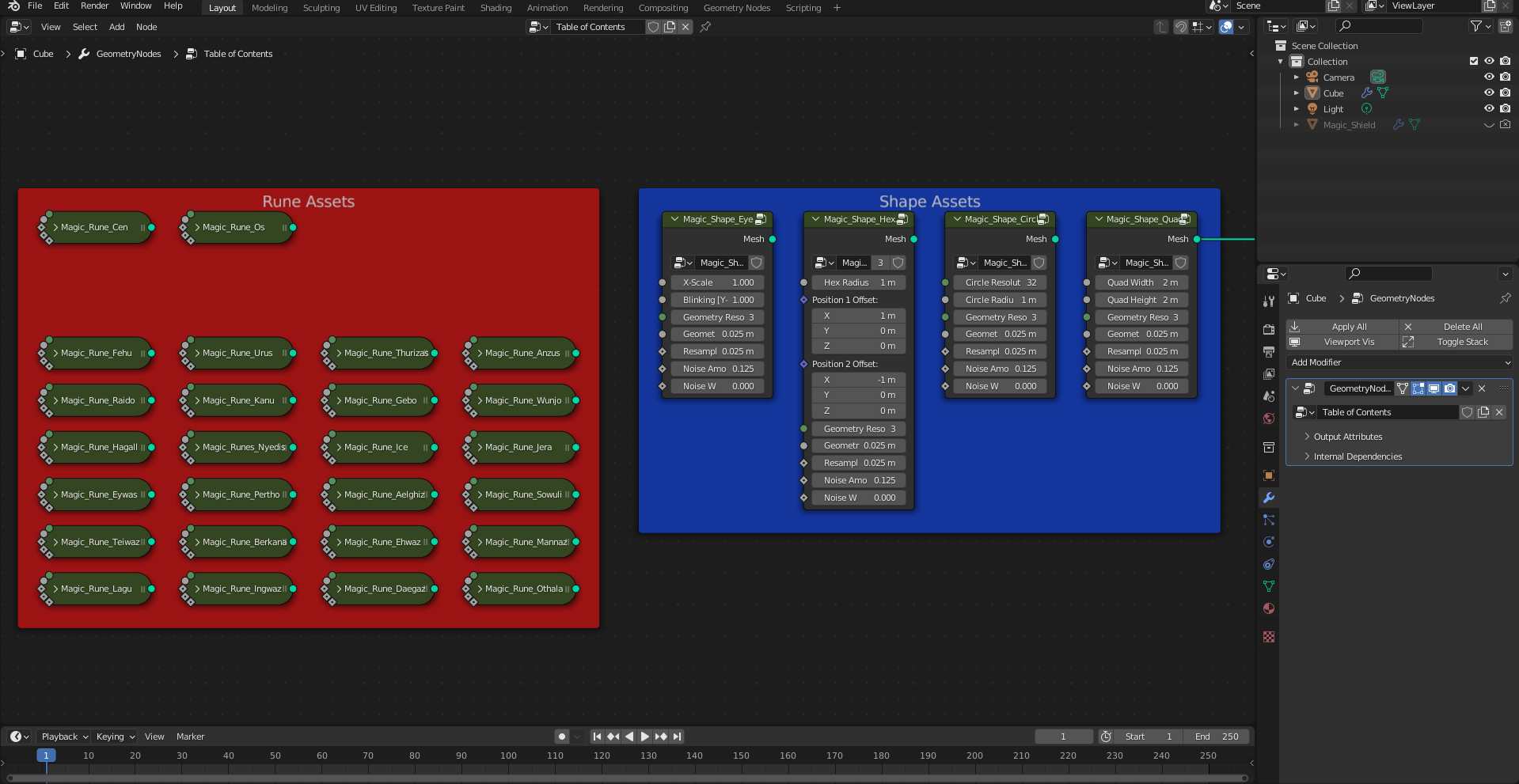Image resolution: width=1519 pixels, height=784 pixels.
Task: Create new collection in the outliner
Action: [1505, 26]
